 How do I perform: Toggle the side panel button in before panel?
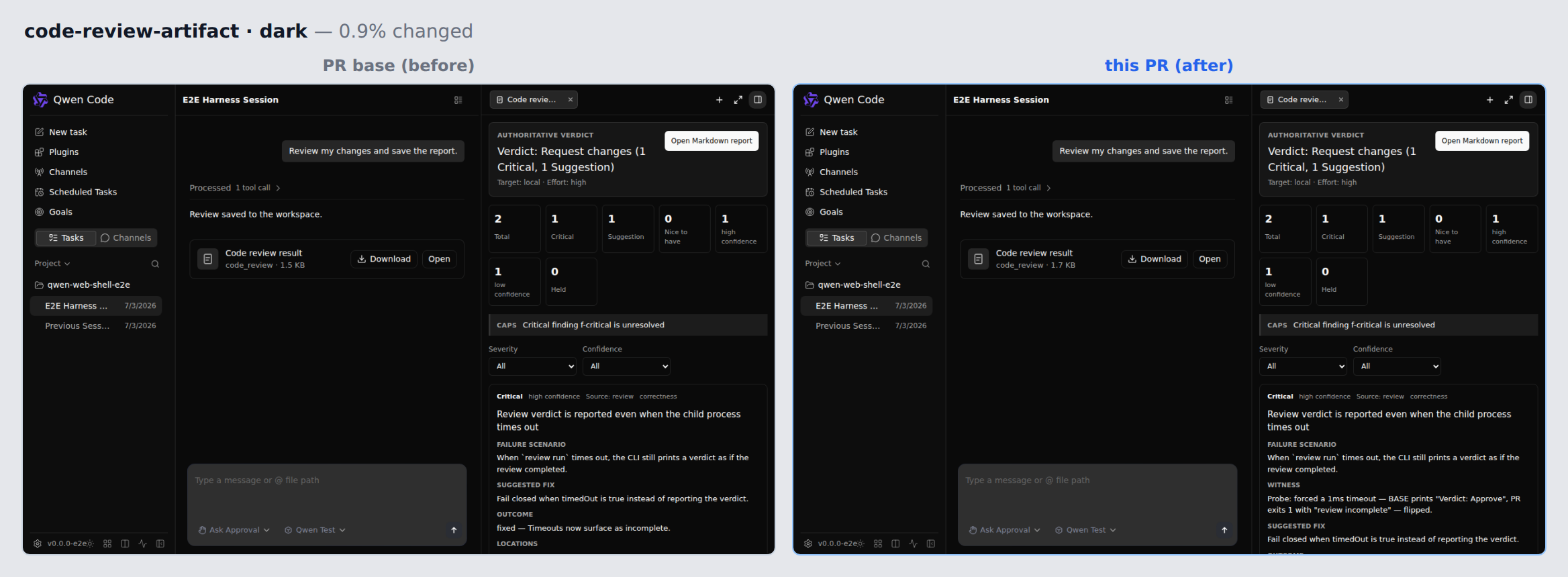tap(758, 99)
